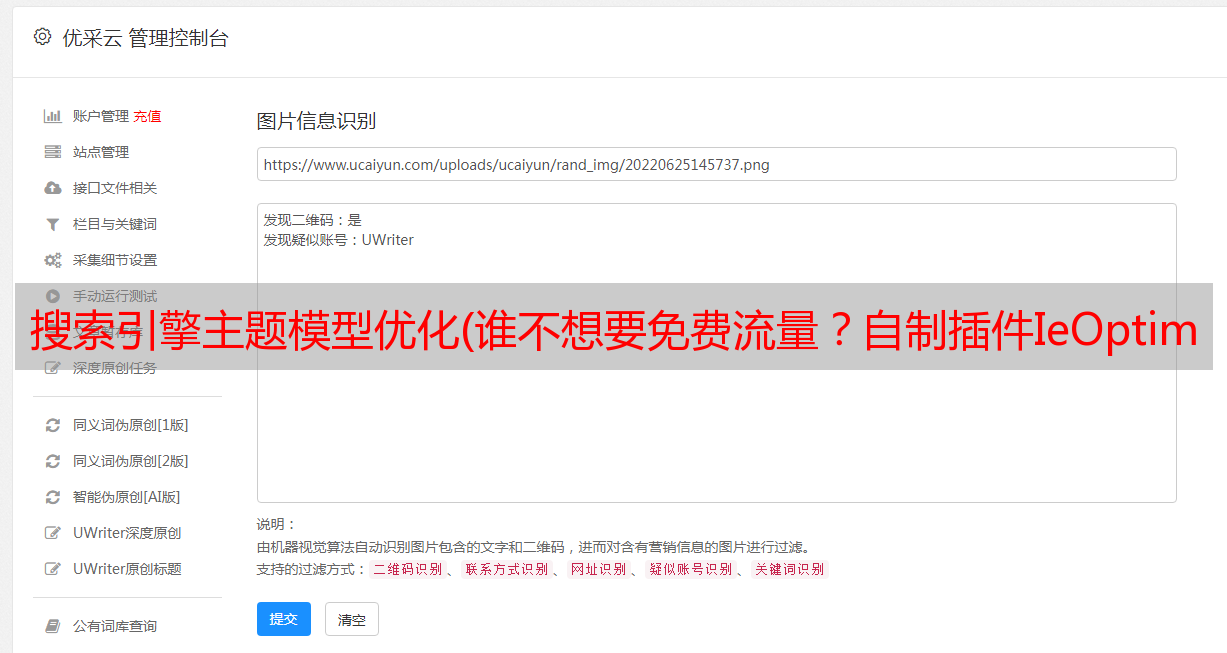Click the result line 发现二维码：是
Viewport: 1227px width, 653px height.
(x=313, y=220)
